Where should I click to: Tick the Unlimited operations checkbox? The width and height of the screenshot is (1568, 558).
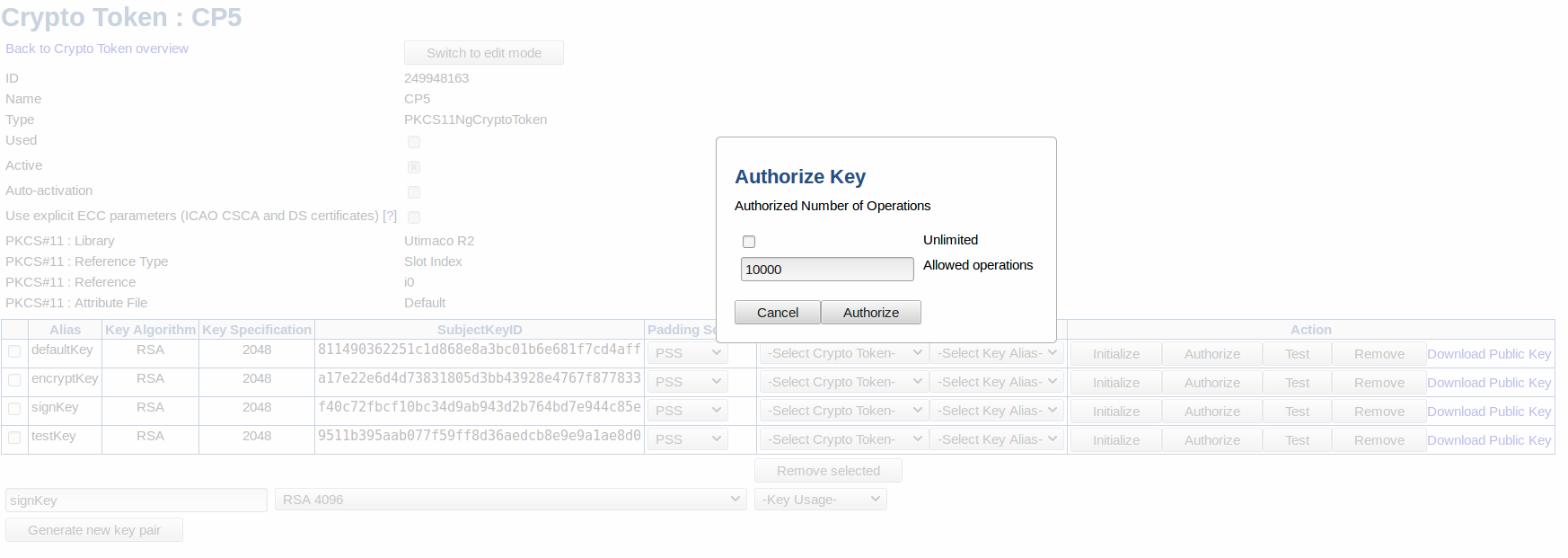(x=749, y=242)
